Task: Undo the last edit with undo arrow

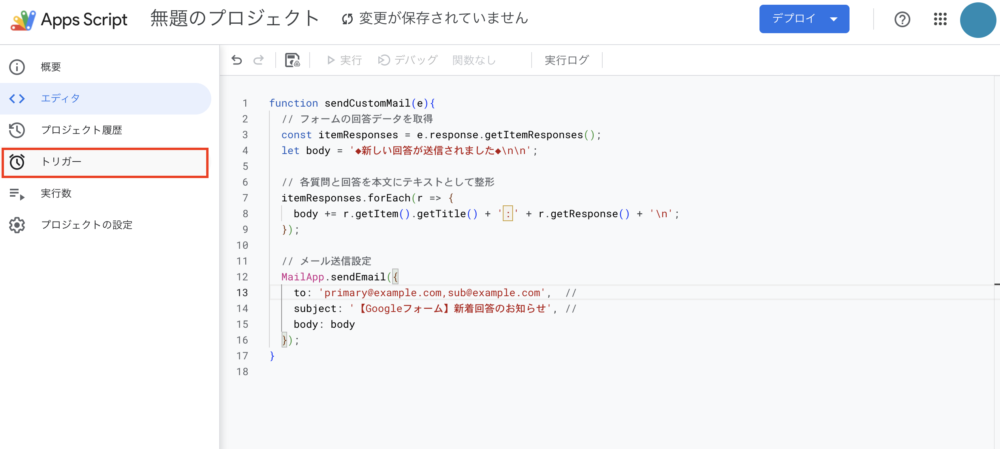Action: [x=237, y=60]
